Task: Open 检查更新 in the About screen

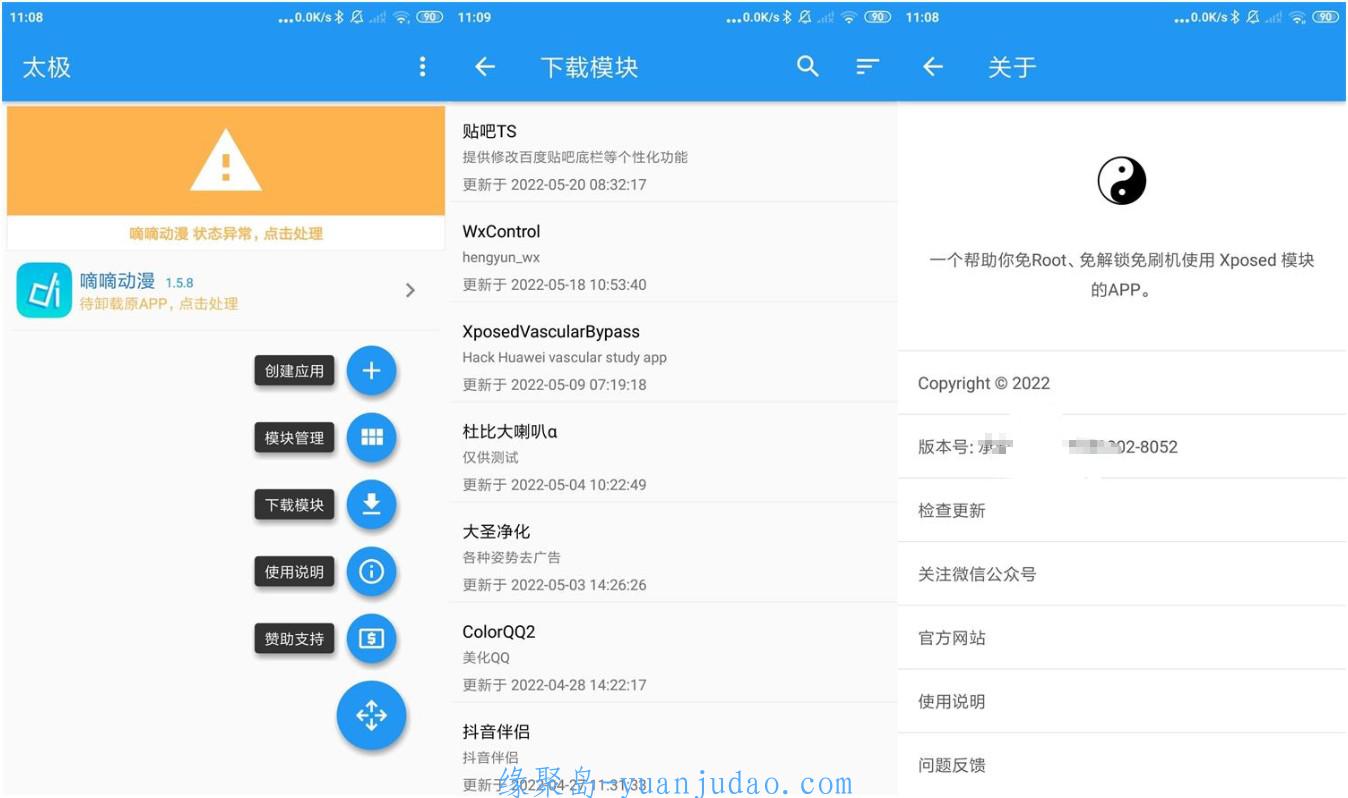Action: [1122, 510]
